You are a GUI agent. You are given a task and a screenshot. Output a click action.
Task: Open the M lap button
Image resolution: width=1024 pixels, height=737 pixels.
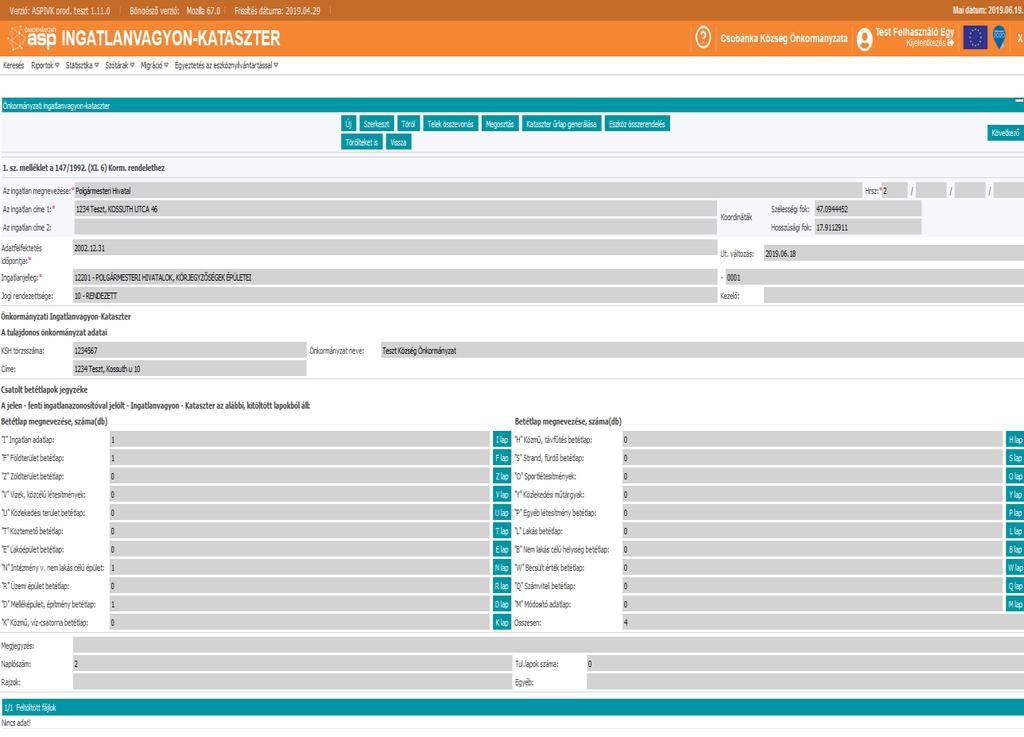coord(1015,604)
